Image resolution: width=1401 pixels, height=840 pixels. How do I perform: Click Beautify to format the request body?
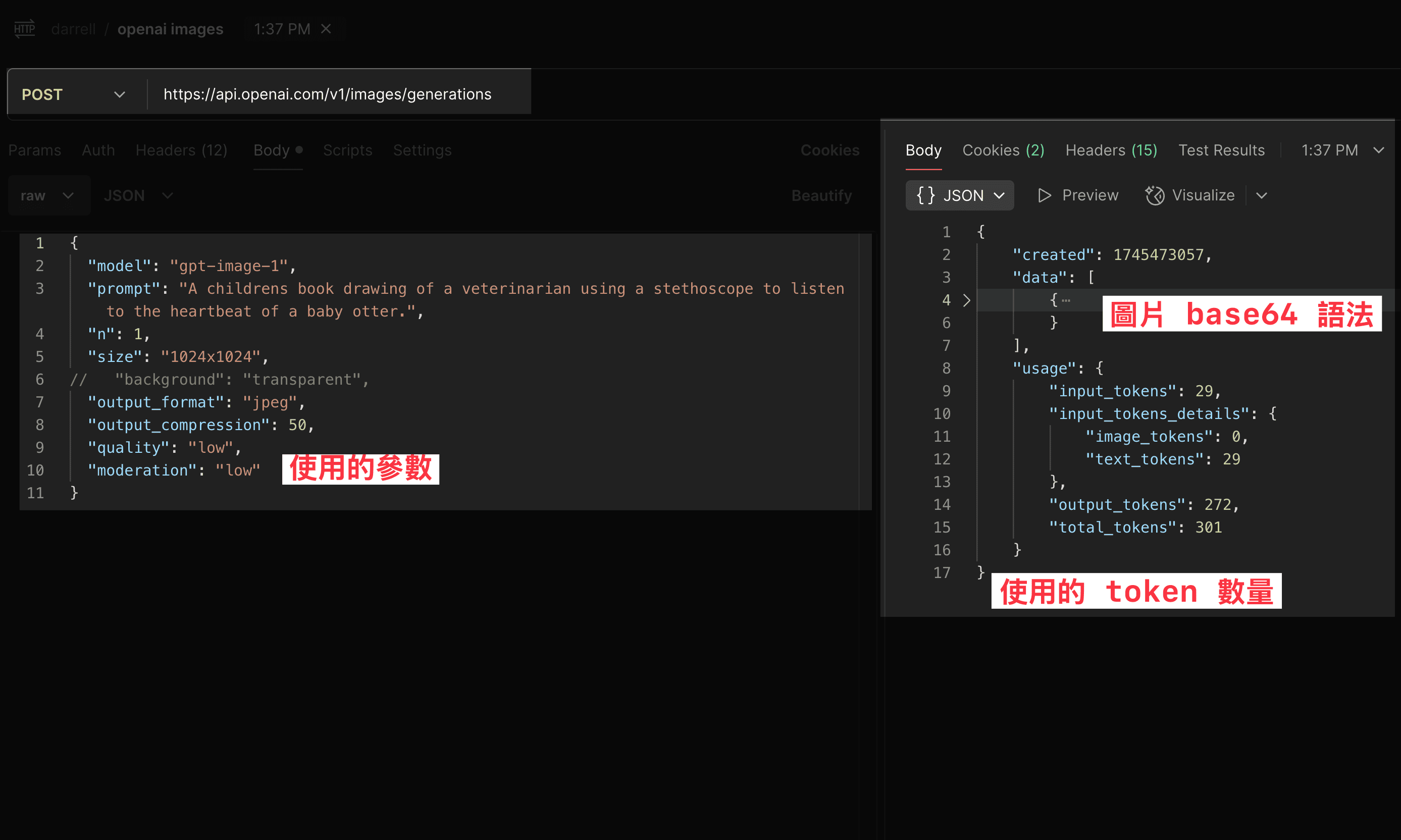(821, 195)
